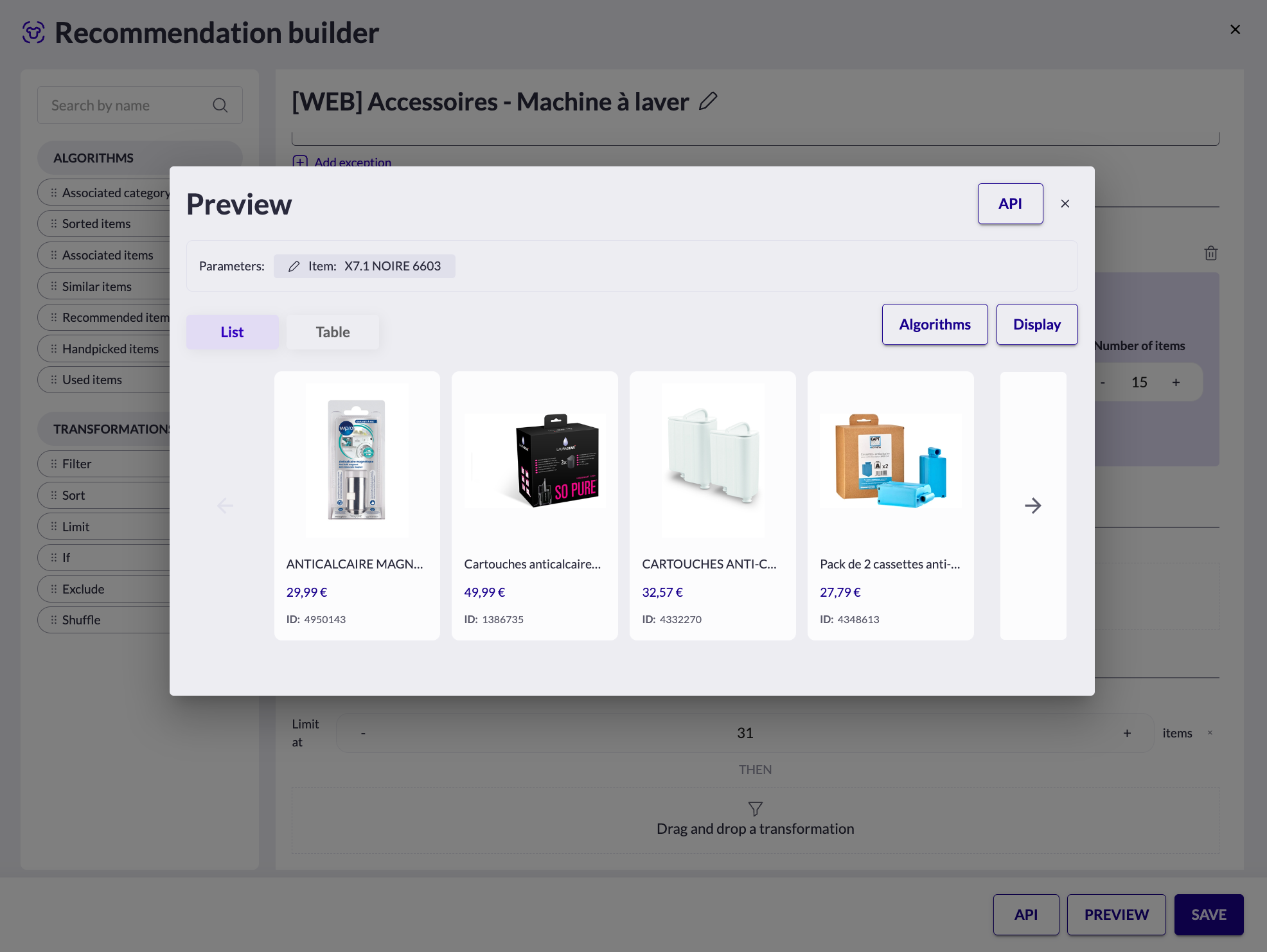Open the Display button in Preview
Viewport: 1267px width, 952px height.
1037,324
